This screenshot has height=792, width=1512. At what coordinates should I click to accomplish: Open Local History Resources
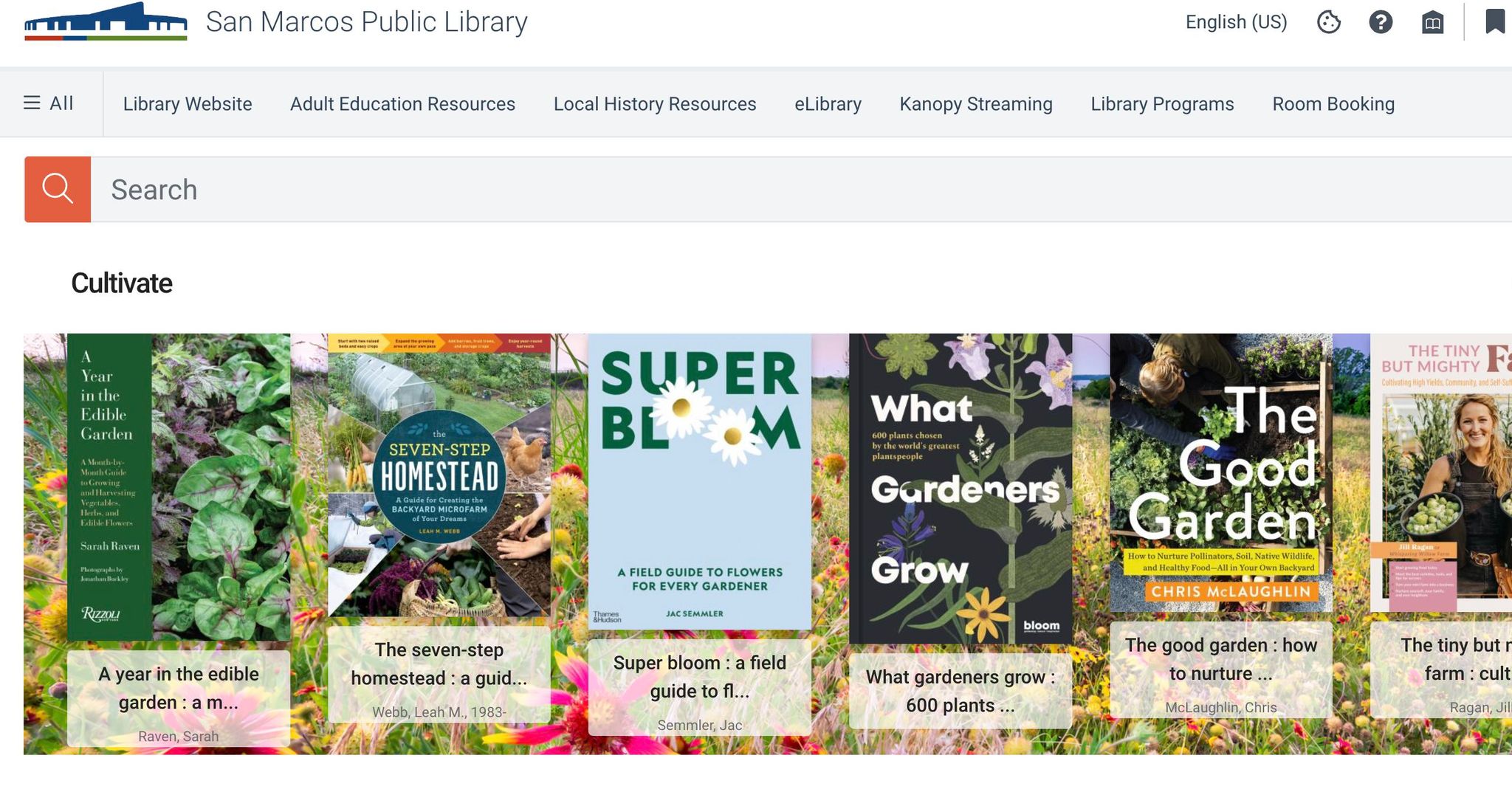(655, 104)
